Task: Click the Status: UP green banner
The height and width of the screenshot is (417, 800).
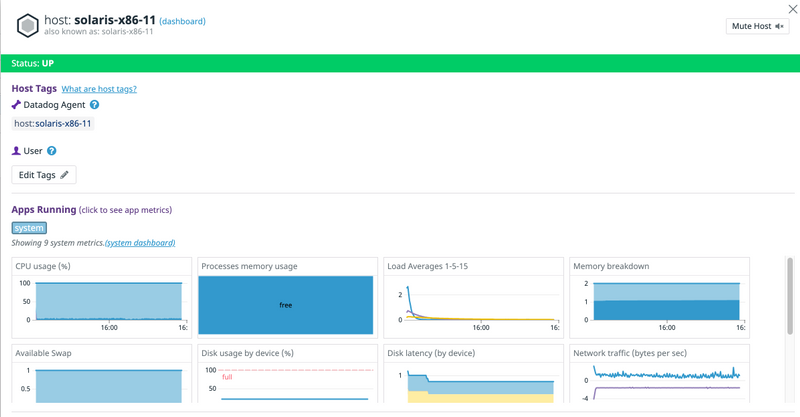Action: [x=400, y=63]
